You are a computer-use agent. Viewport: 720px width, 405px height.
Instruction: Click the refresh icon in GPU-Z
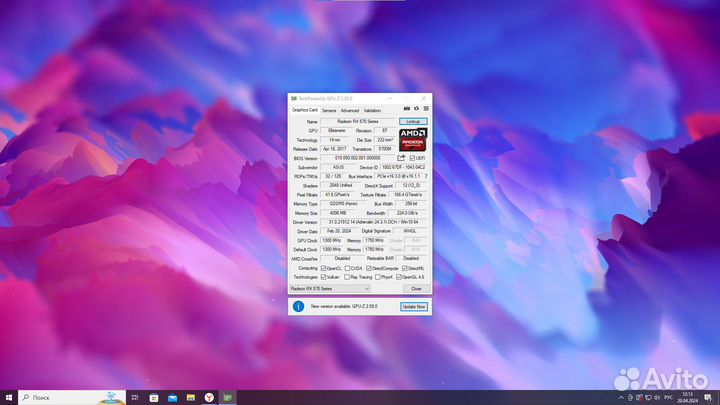[416, 109]
